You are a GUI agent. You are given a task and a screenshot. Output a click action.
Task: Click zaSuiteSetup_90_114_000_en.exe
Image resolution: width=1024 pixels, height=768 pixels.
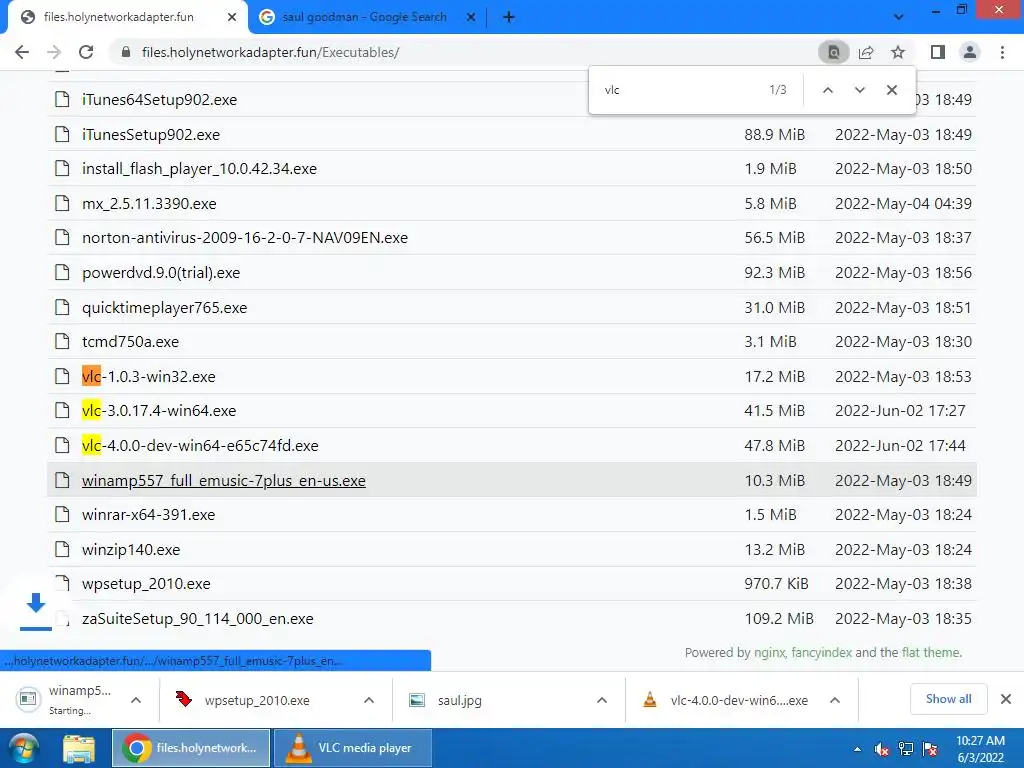click(x=197, y=619)
